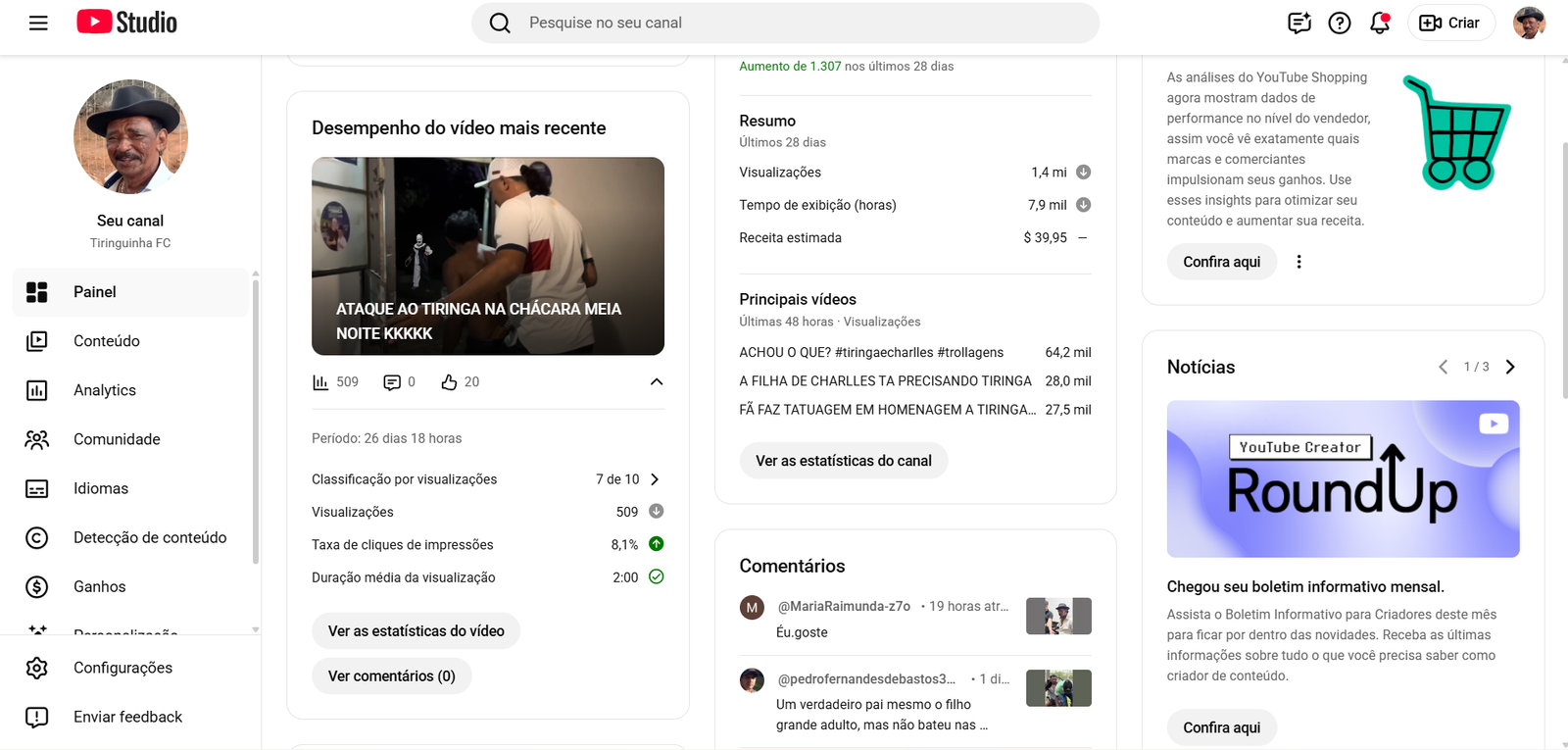
Task: Collapse the latest video performance details
Action: pos(657,382)
